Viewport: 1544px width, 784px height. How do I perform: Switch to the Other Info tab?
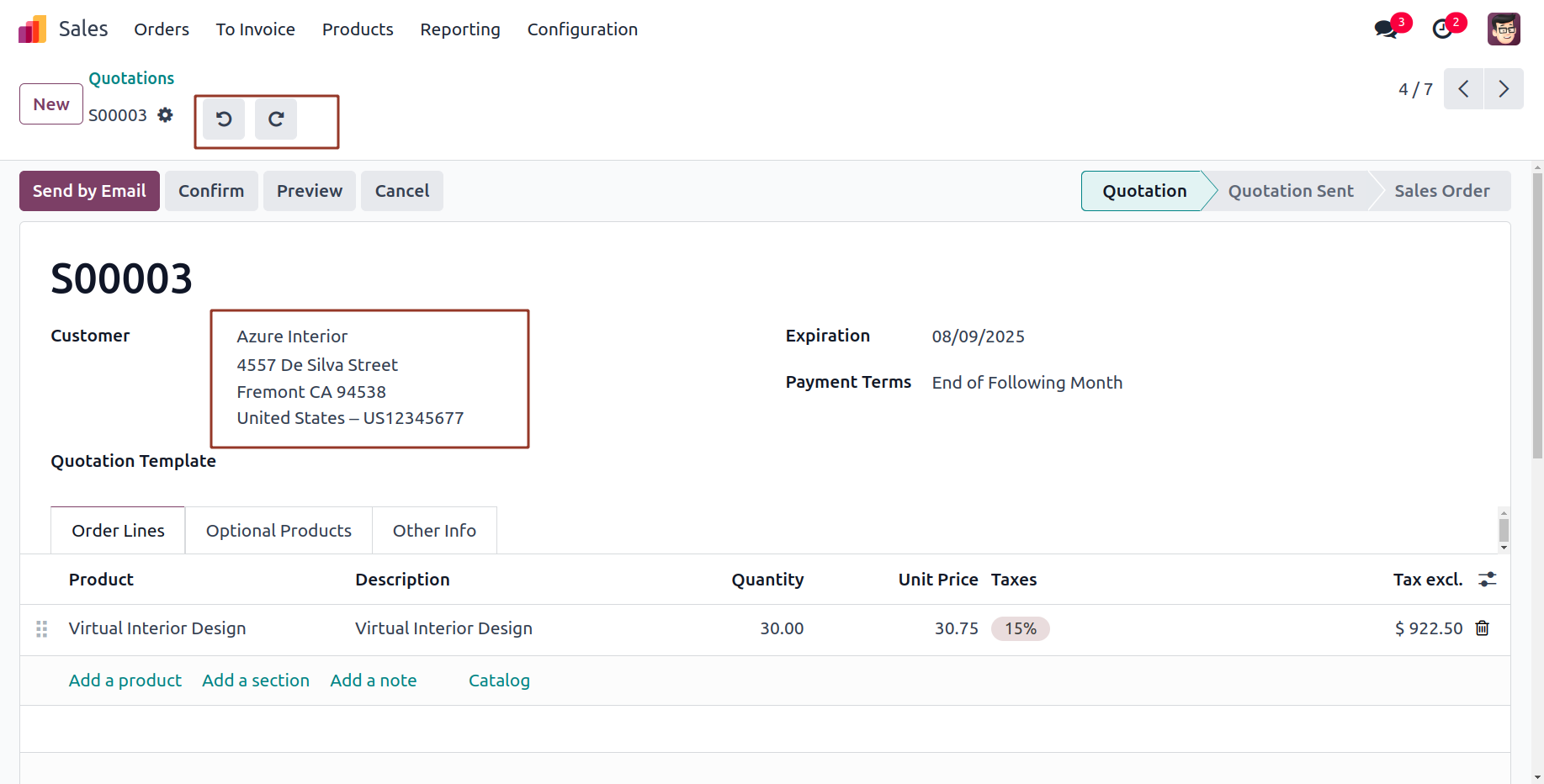click(434, 531)
